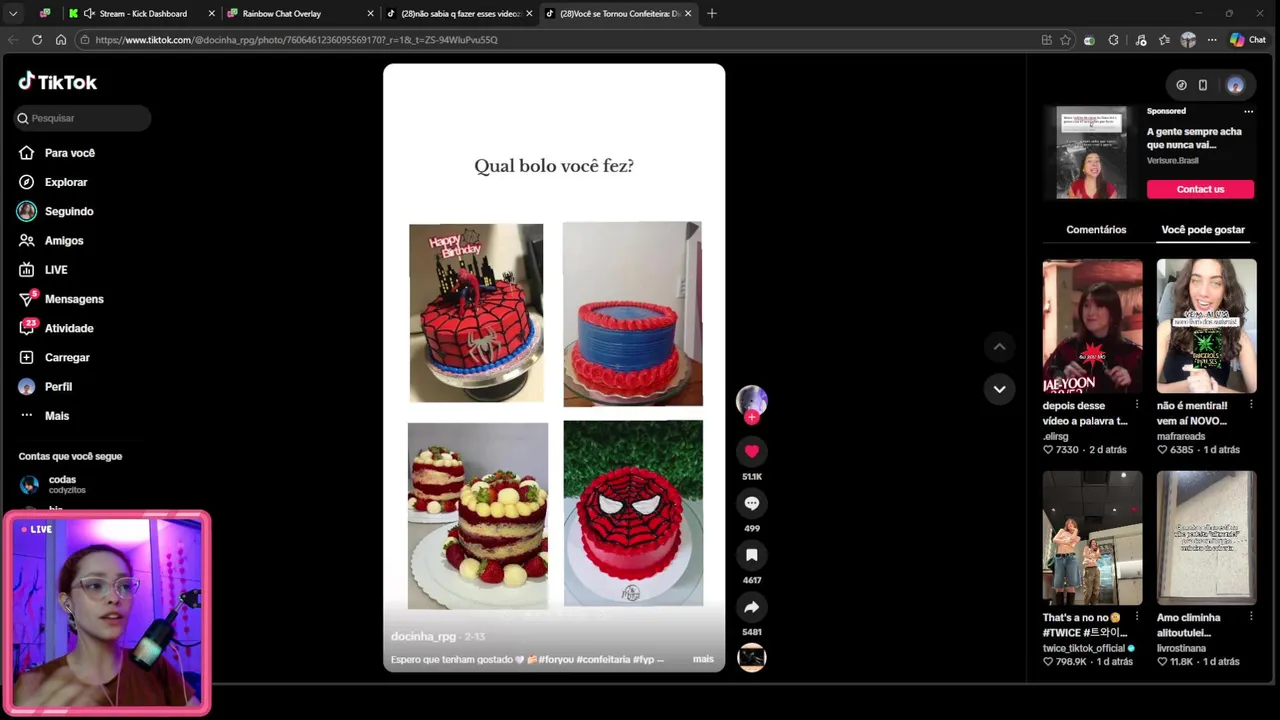The width and height of the screenshot is (1280, 720).
Task: Switch to the Você pode gostar tab
Action: (x=1203, y=230)
